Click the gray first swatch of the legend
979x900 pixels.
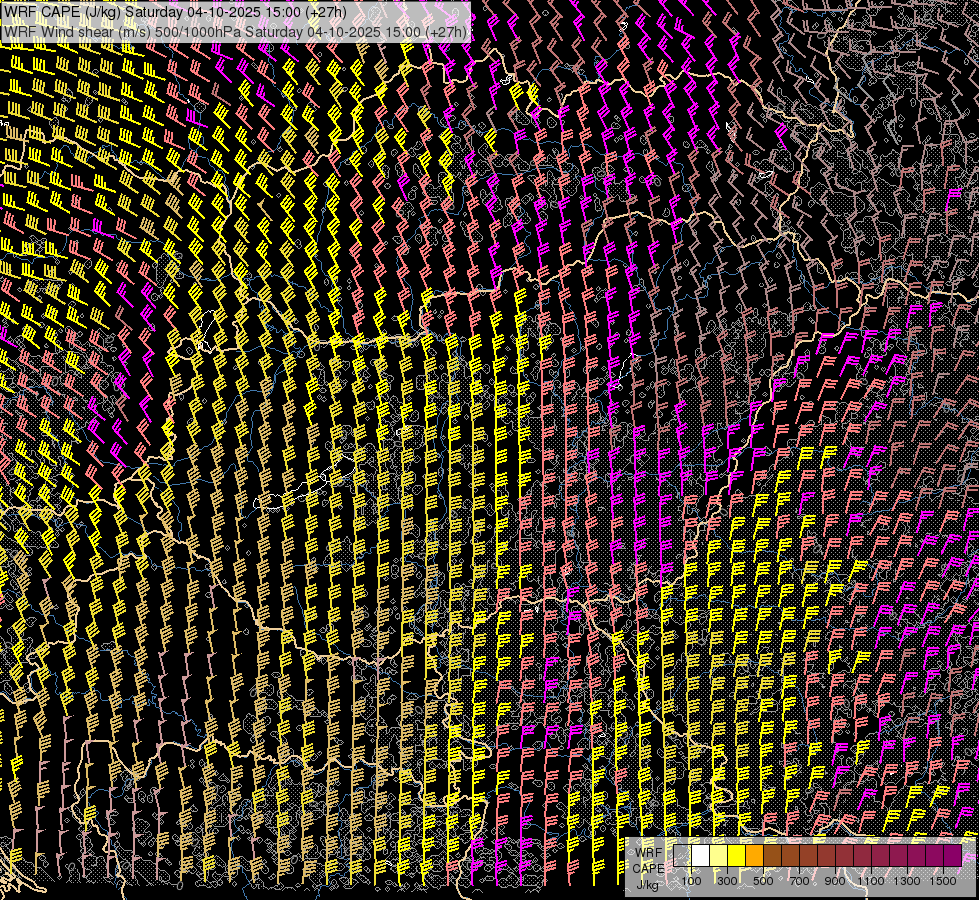(683, 856)
